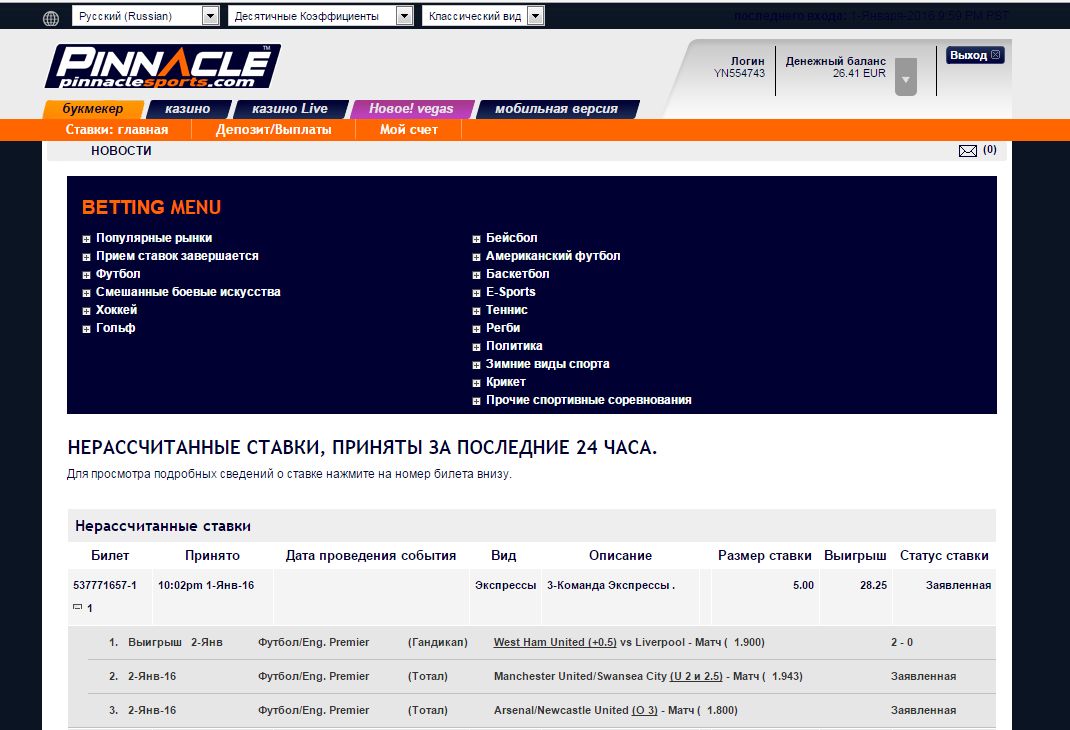Click the 3-Команда Экспрессы description
1070x730 pixels.
coord(611,585)
